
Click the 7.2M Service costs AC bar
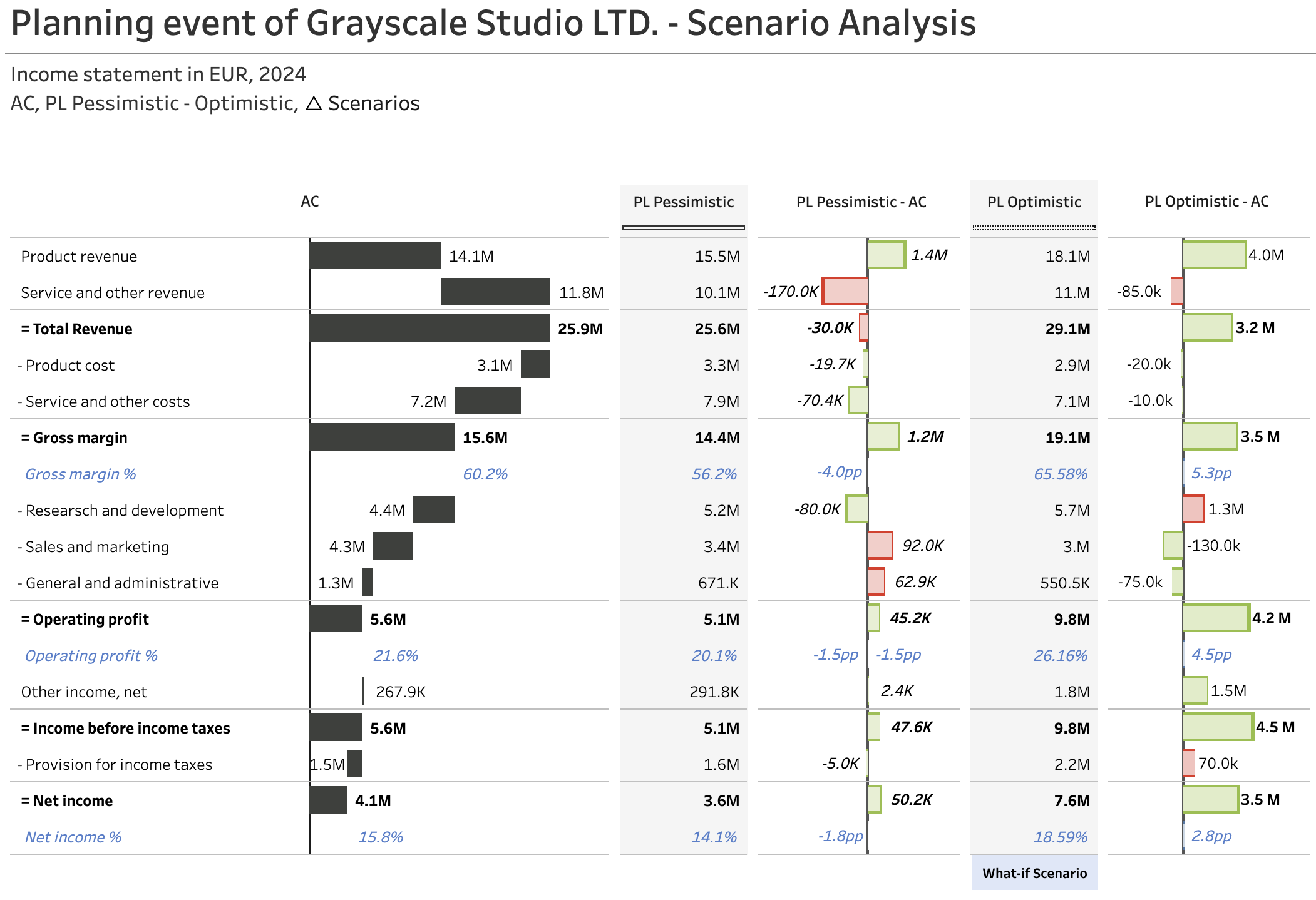point(488,401)
